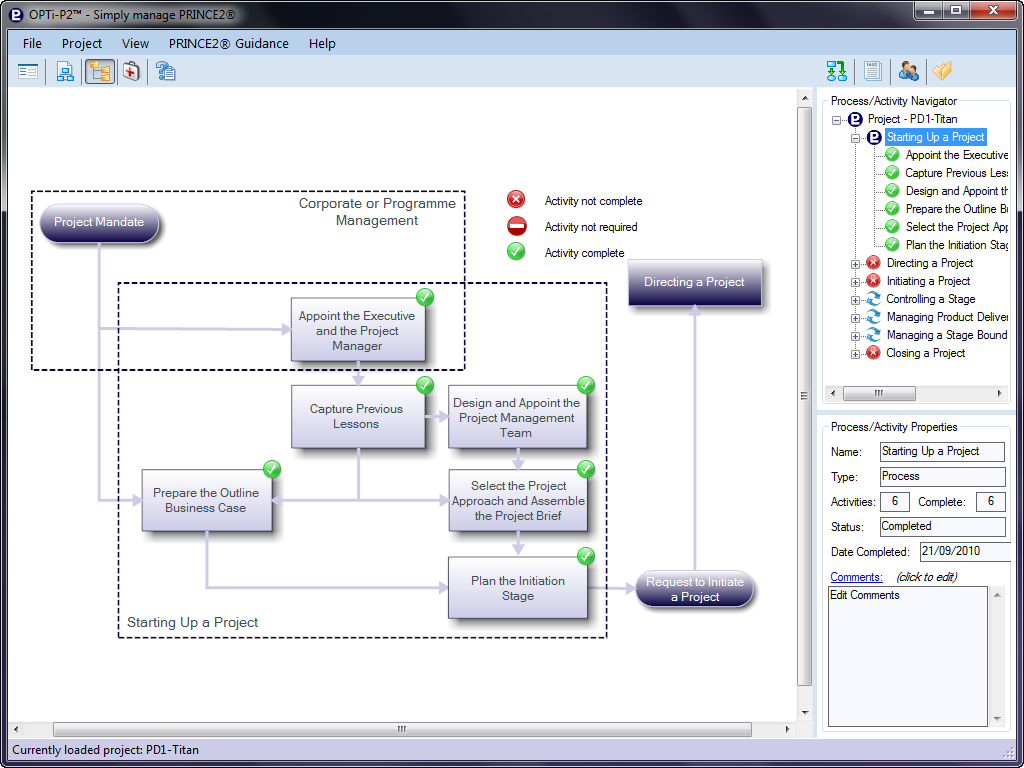
Task: Click the Date Completed field
Action: click(x=965, y=551)
